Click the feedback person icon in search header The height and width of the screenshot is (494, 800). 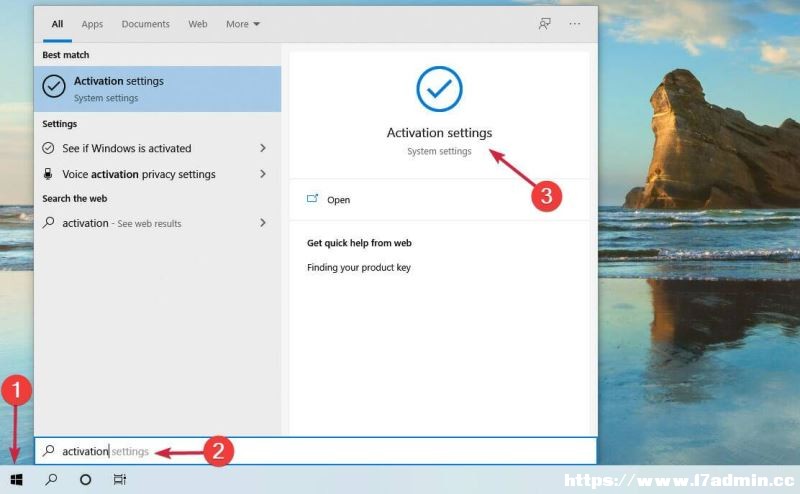pyautogui.click(x=544, y=24)
